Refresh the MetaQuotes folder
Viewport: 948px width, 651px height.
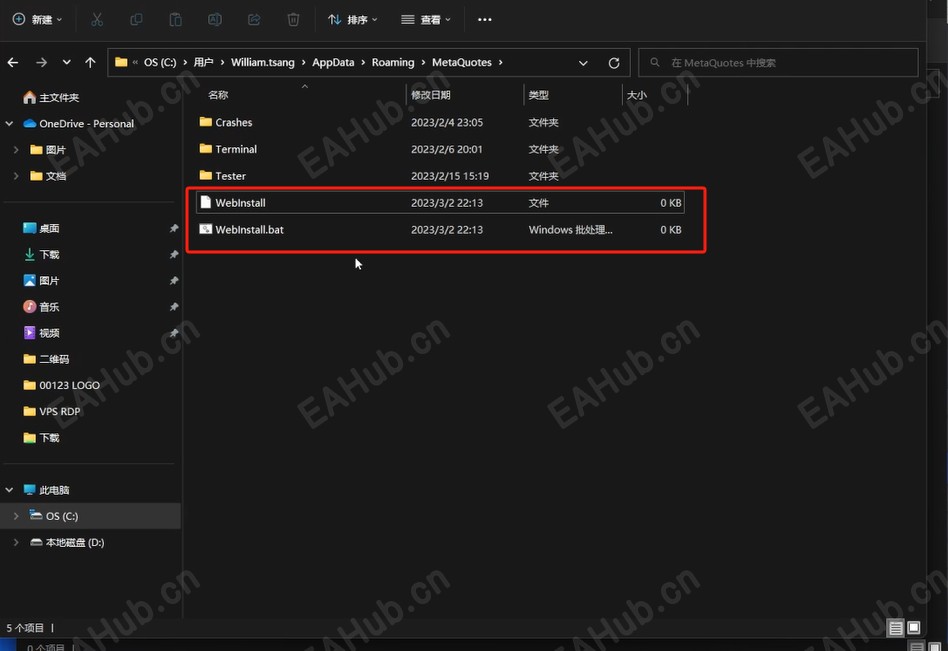pyautogui.click(x=614, y=63)
